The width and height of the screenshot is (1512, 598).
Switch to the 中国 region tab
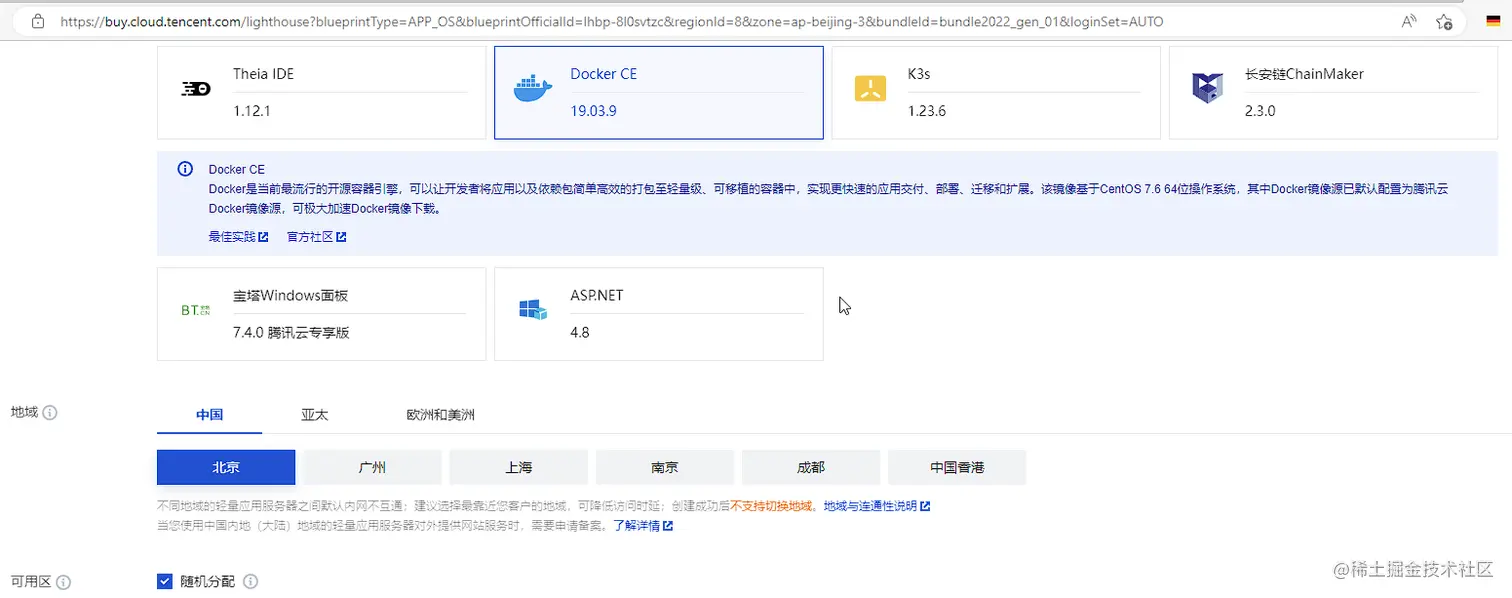(x=210, y=414)
